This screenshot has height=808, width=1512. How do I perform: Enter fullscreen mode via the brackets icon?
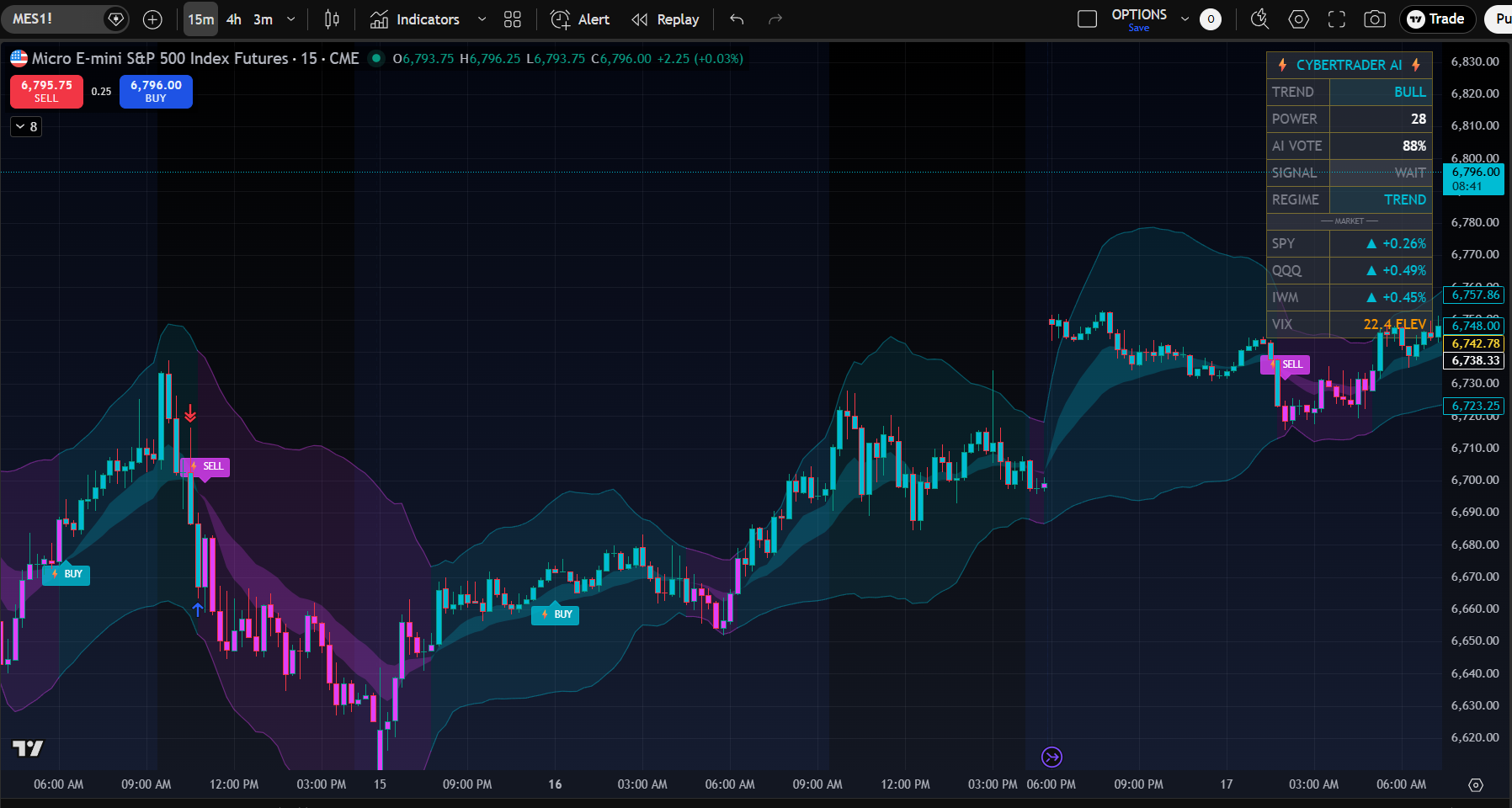[x=1337, y=19]
